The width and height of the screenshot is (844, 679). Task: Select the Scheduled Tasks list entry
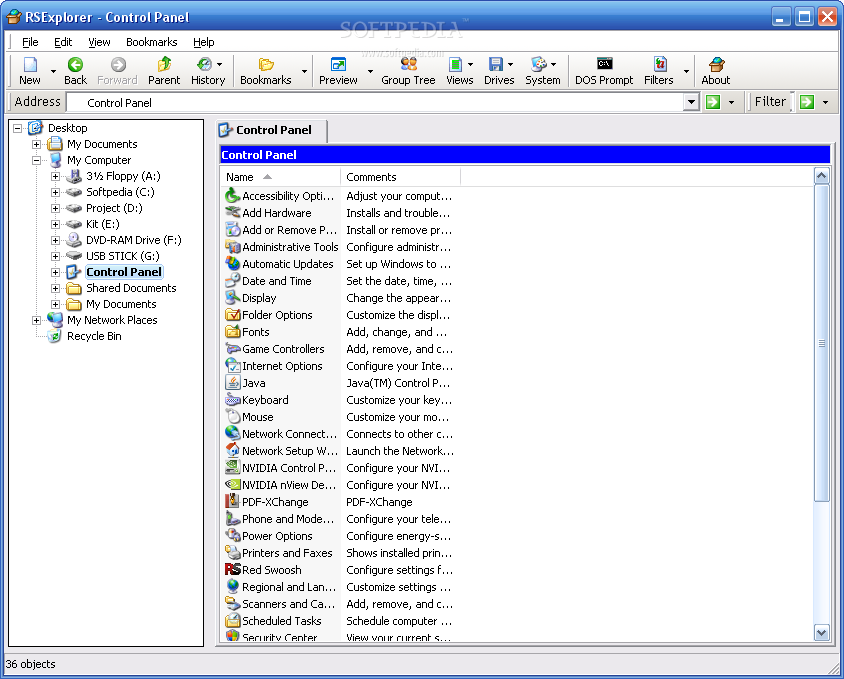point(282,621)
